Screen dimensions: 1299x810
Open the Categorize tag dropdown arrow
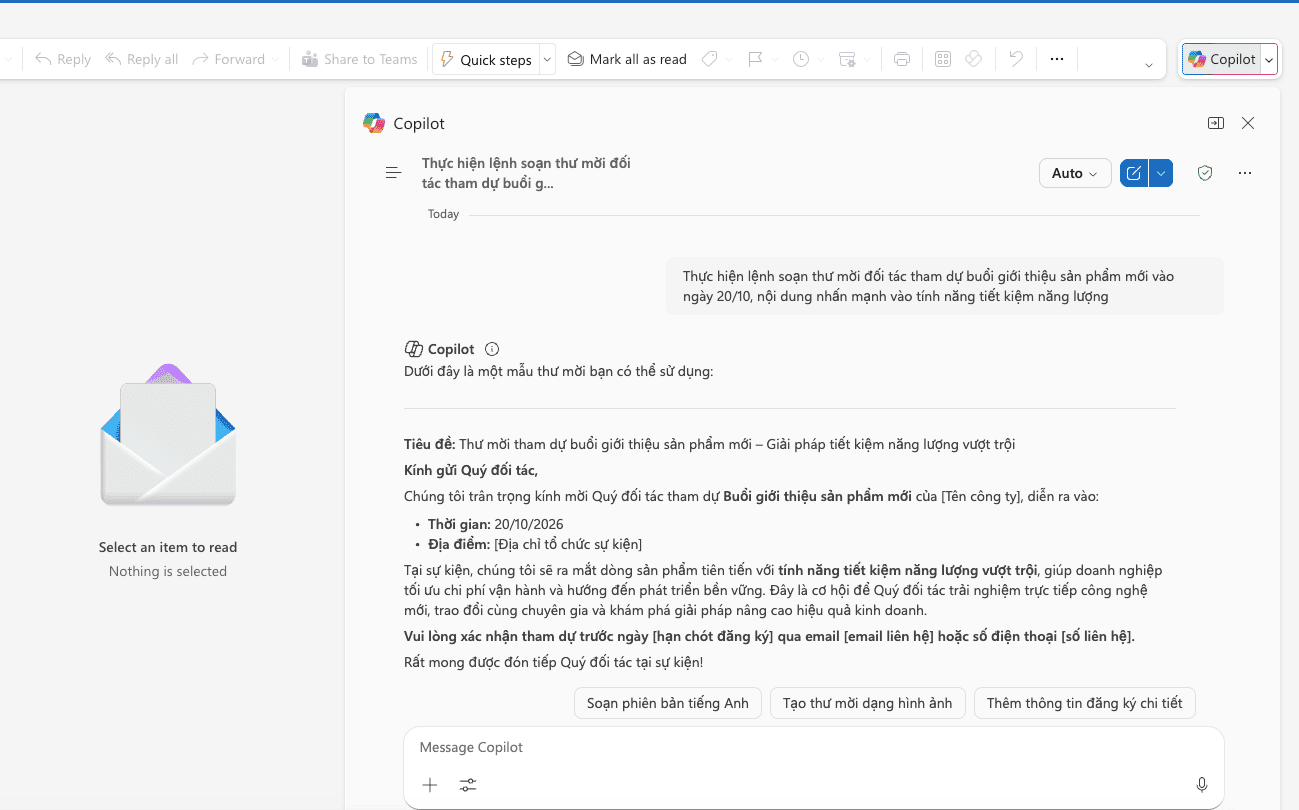pos(728,59)
